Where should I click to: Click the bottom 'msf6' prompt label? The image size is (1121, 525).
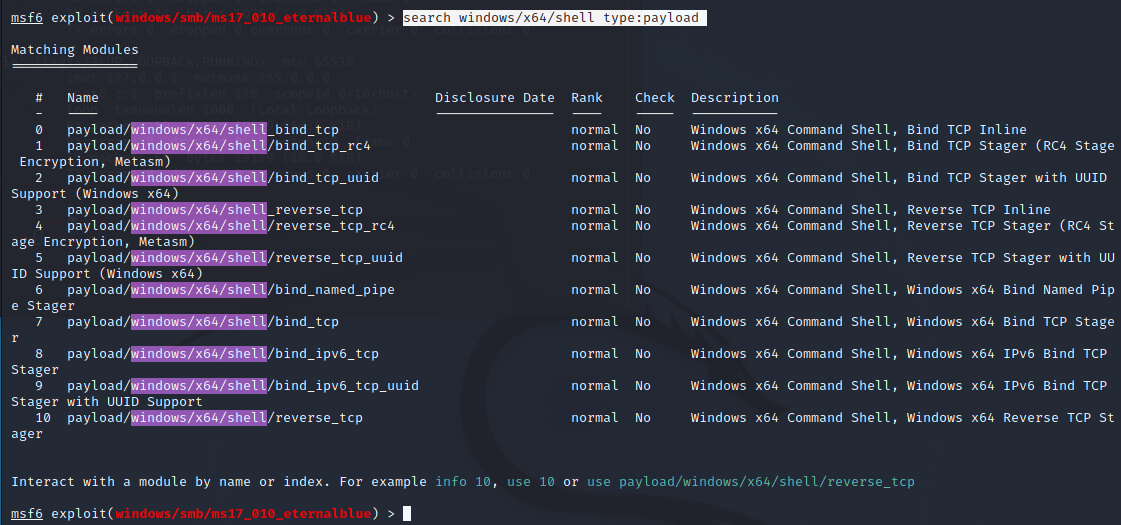(27, 514)
